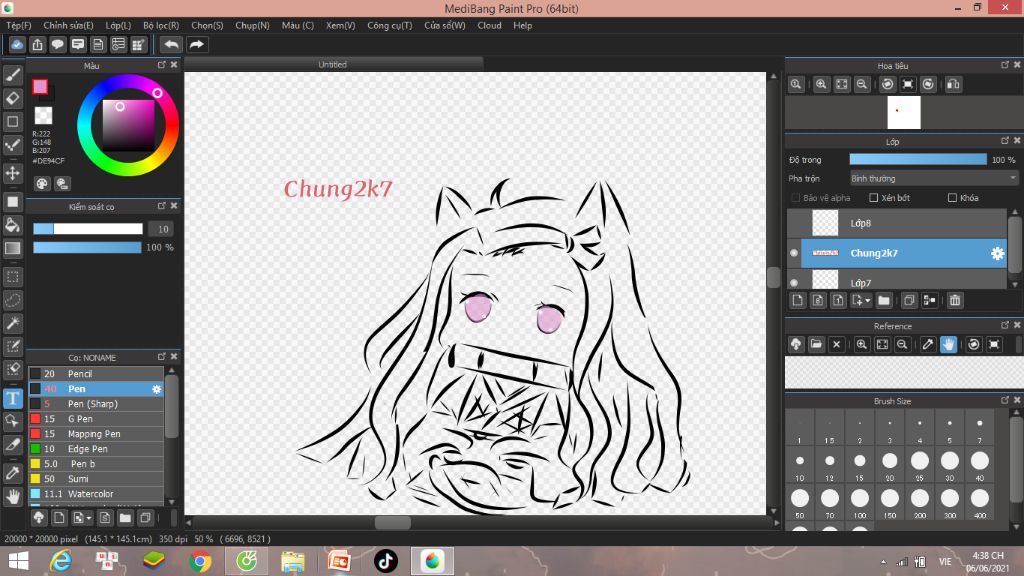Open the Công cụ(T) menu
Screen dimensions: 1024x576
pyautogui.click(x=389, y=25)
